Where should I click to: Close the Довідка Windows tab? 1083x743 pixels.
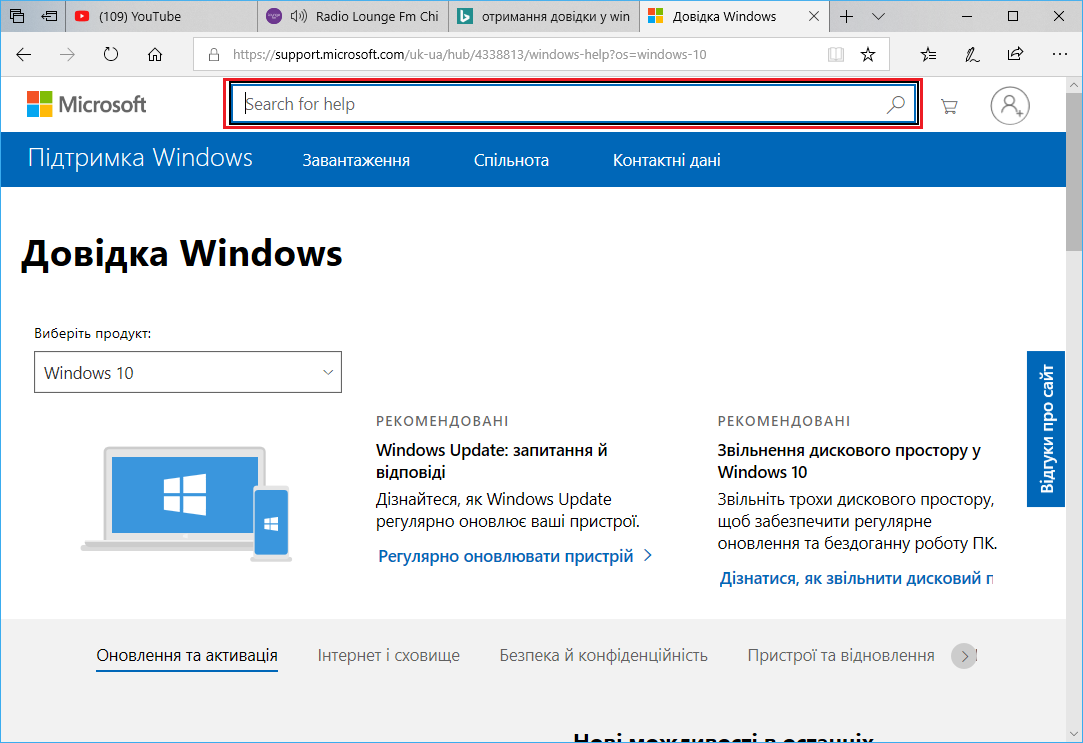coord(814,16)
